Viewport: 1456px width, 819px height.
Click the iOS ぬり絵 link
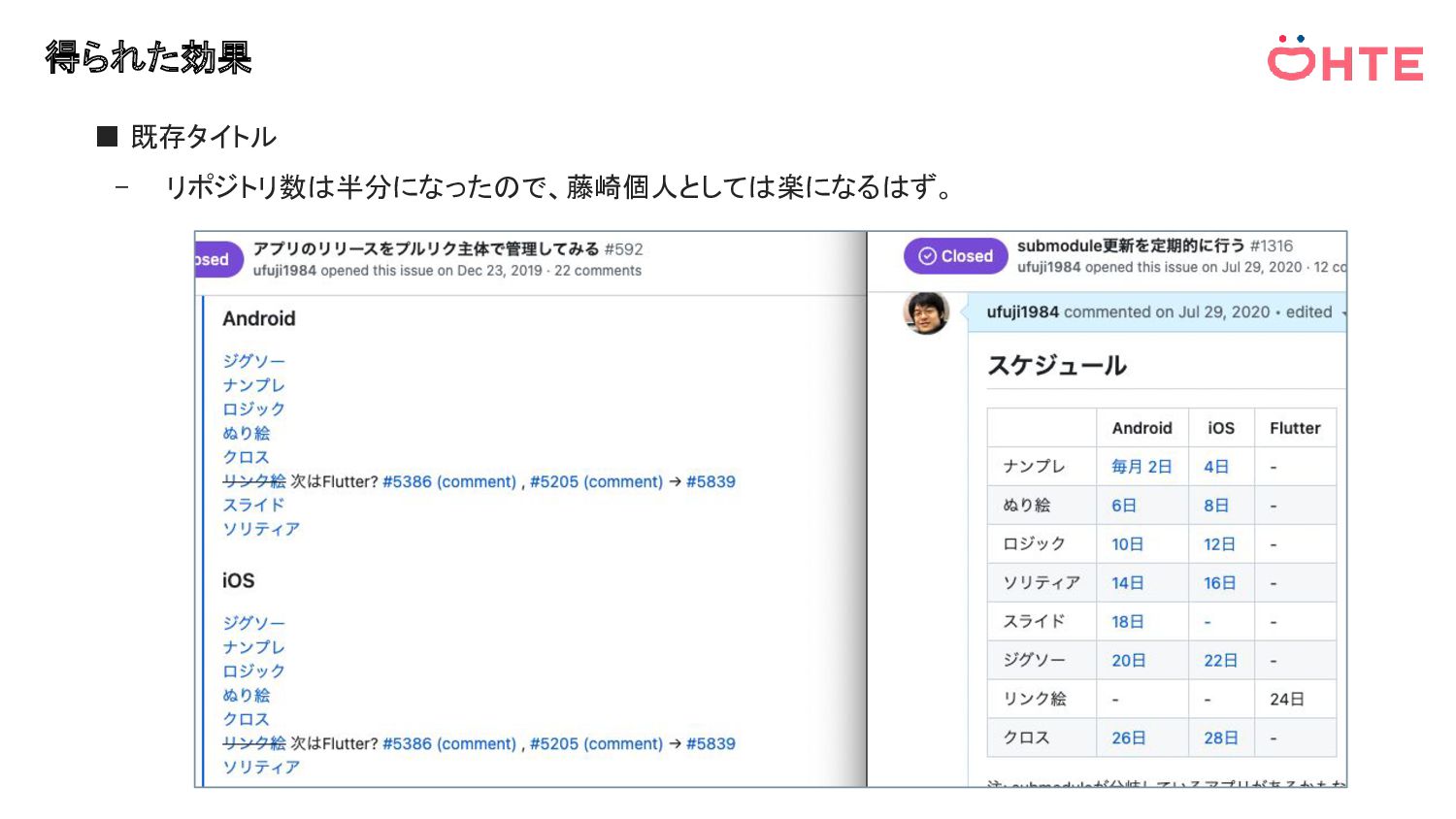pyautogui.click(x=247, y=695)
